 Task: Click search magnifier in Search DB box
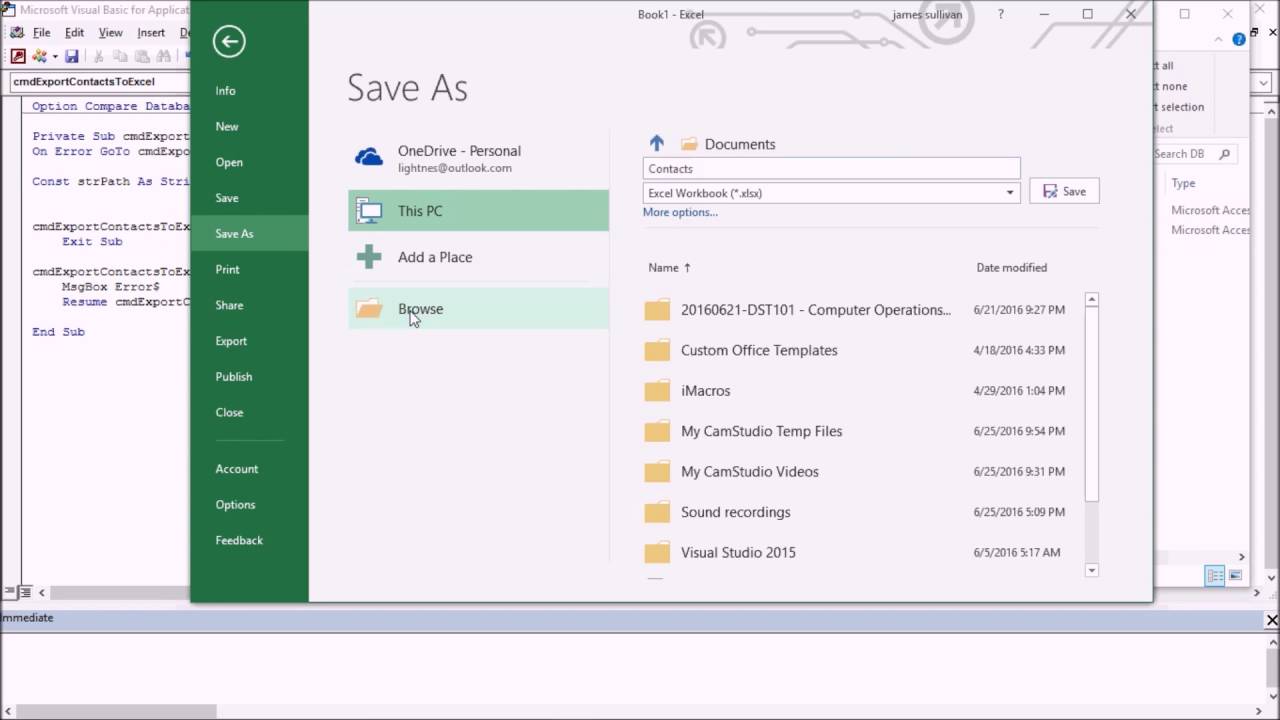[1224, 154]
